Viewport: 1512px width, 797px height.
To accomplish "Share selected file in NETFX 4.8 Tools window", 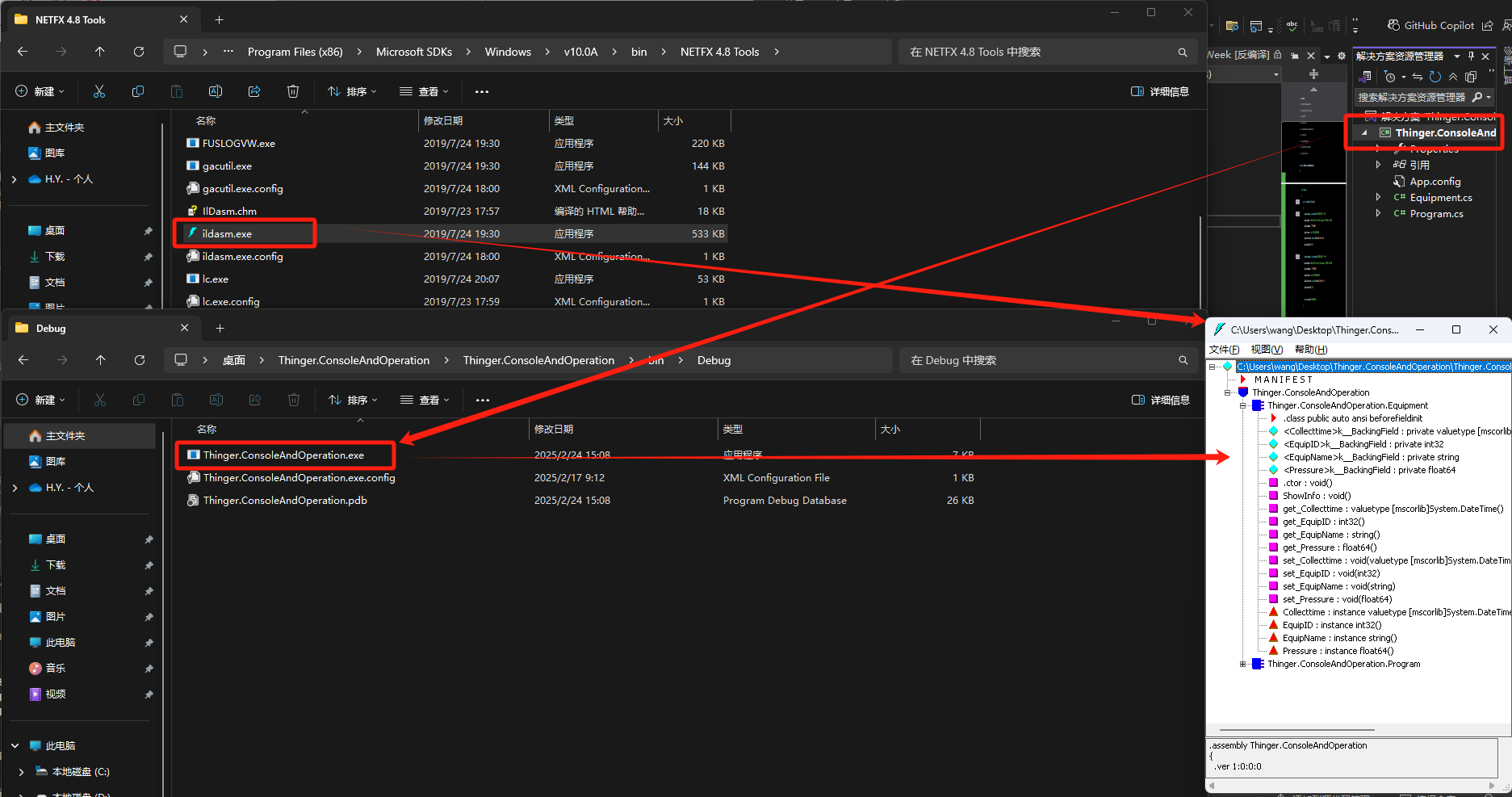I will (254, 91).
